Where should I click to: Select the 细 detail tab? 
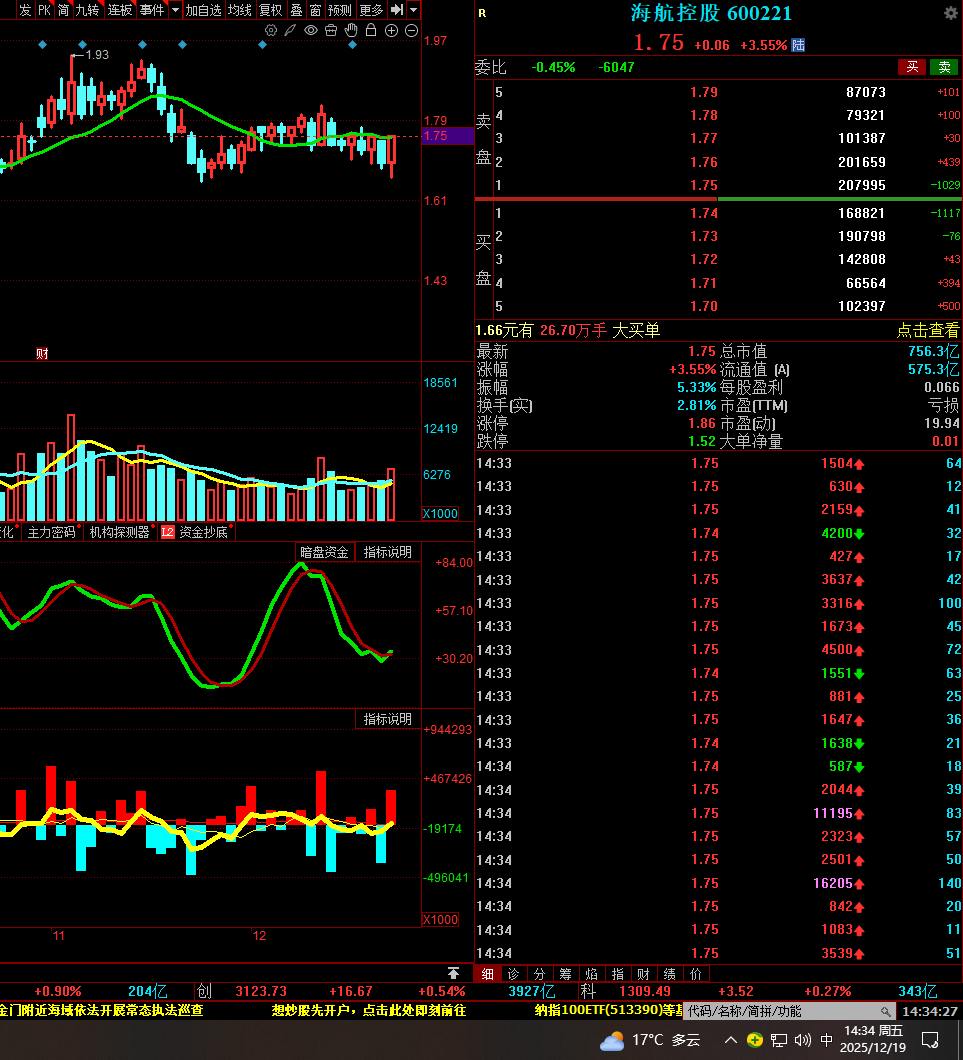[487, 973]
